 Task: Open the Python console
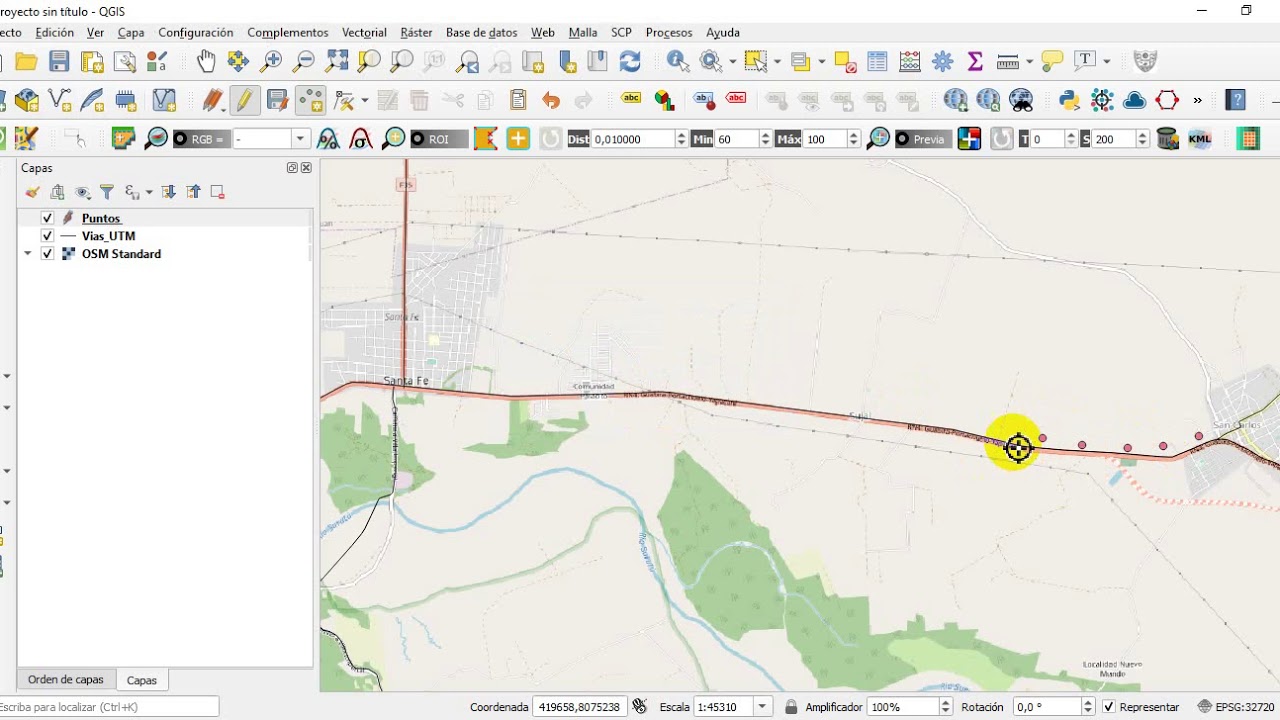pos(1069,100)
